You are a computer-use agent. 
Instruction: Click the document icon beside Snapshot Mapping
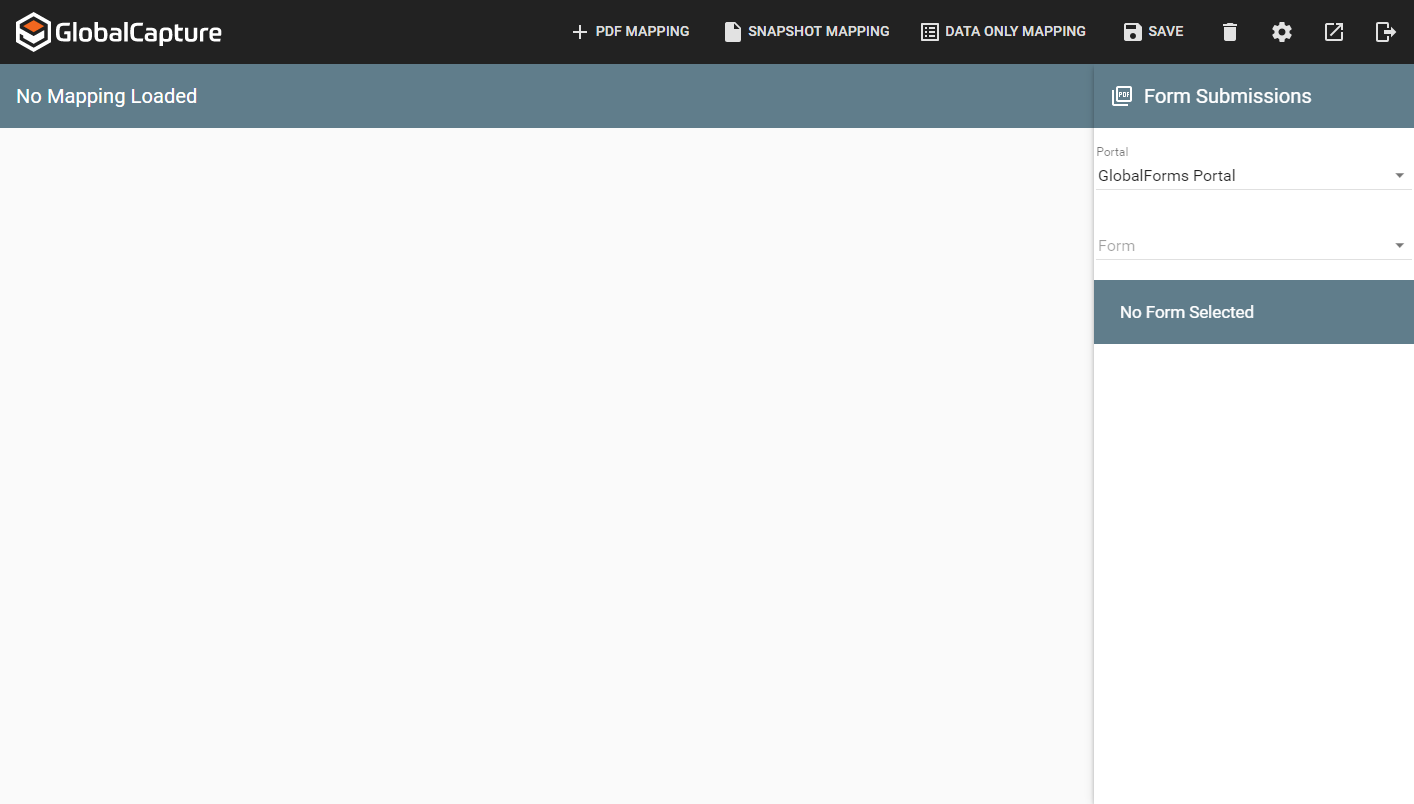click(x=733, y=32)
